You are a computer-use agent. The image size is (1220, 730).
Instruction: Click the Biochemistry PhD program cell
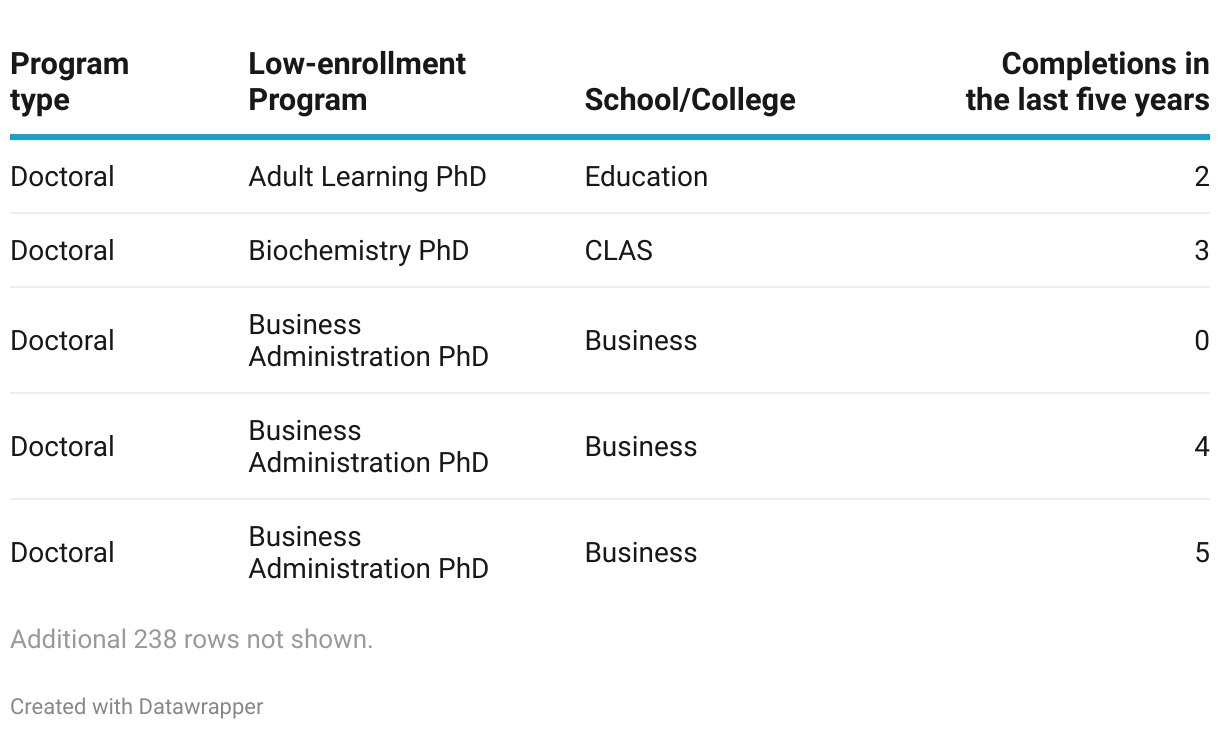pyautogui.click(x=358, y=251)
